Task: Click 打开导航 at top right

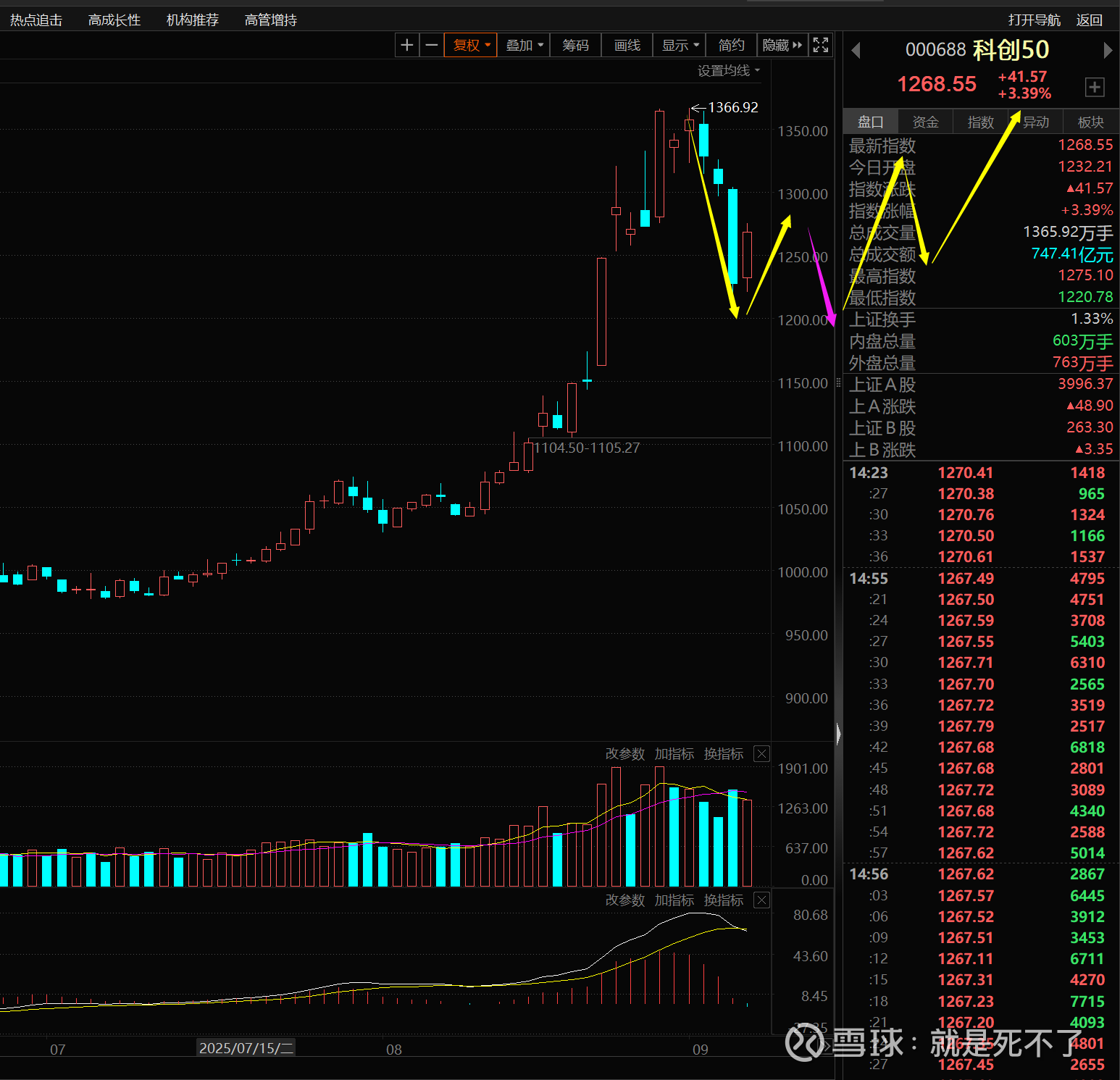Action: pyautogui.click(x=1035, y=20)
